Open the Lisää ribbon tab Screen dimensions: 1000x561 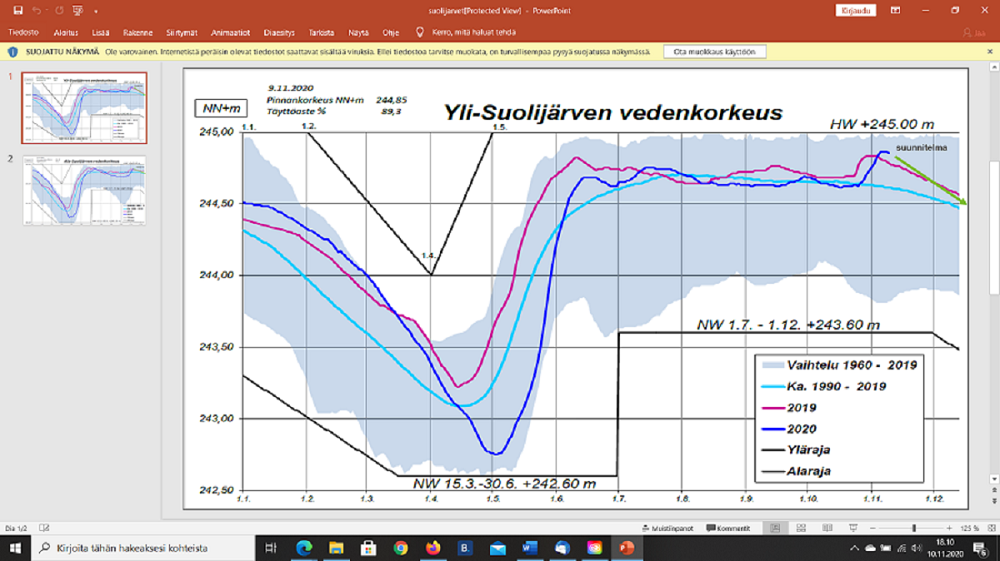(x=100, y=33)
